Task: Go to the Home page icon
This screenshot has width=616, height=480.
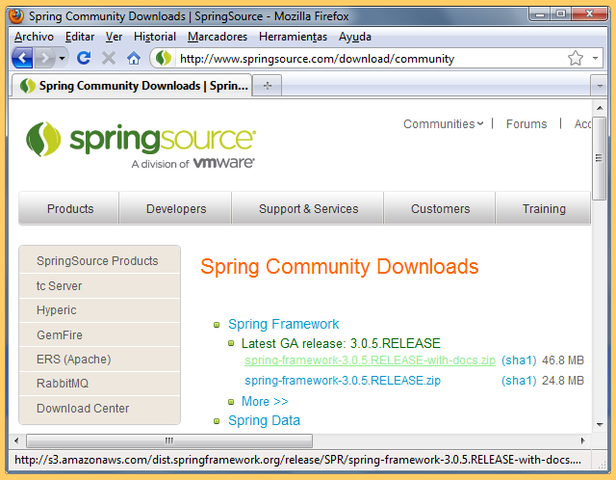Action: pyautogui.click(x=134, y=58)
